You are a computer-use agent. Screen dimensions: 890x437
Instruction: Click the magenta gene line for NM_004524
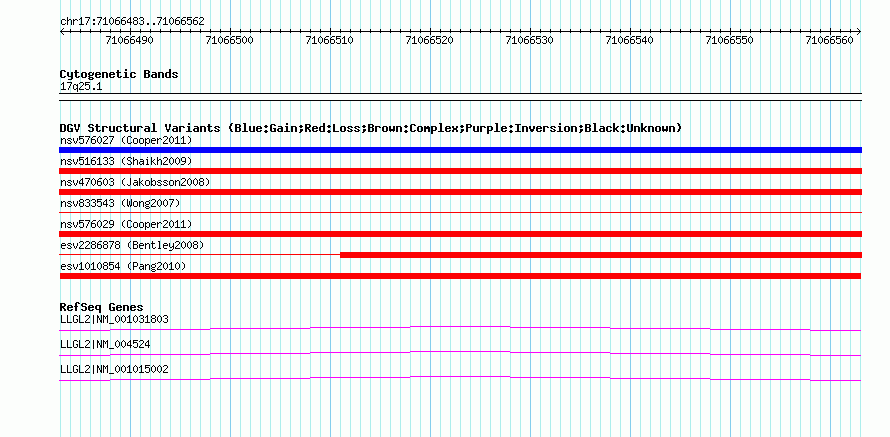tap(460, 353)
